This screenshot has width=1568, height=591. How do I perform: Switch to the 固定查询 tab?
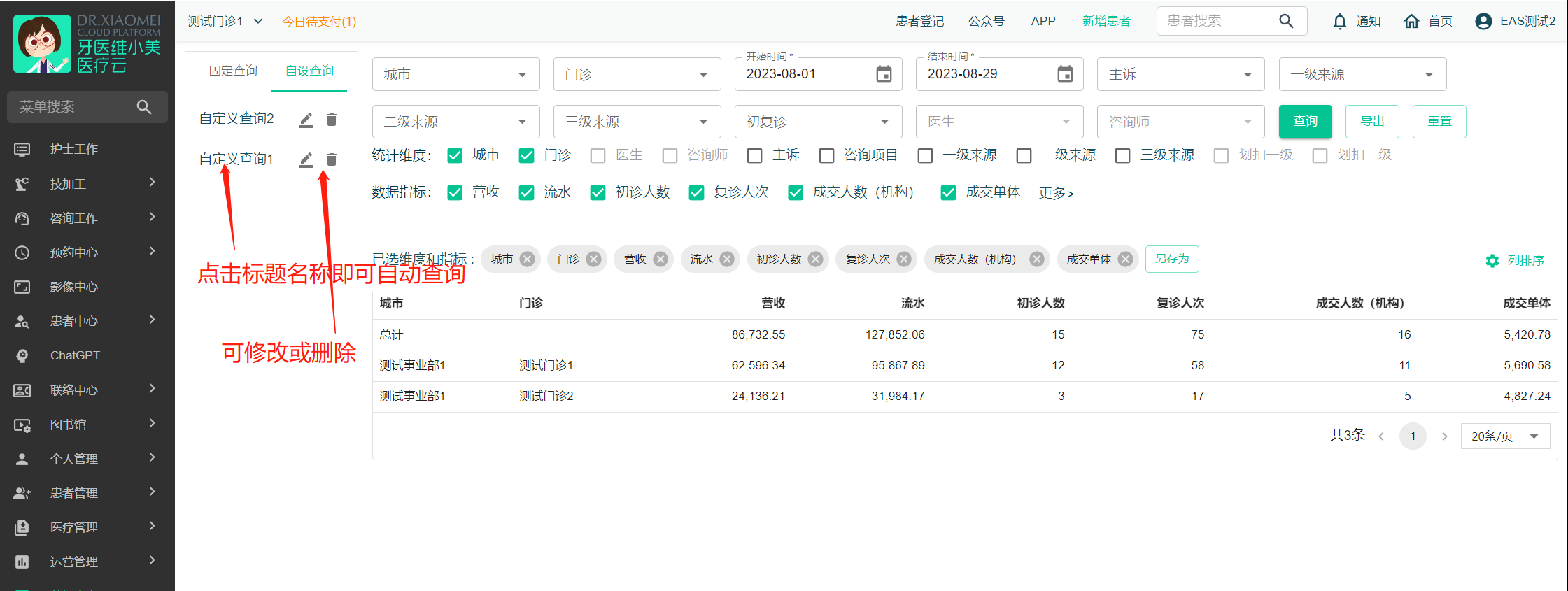(233, 71)
